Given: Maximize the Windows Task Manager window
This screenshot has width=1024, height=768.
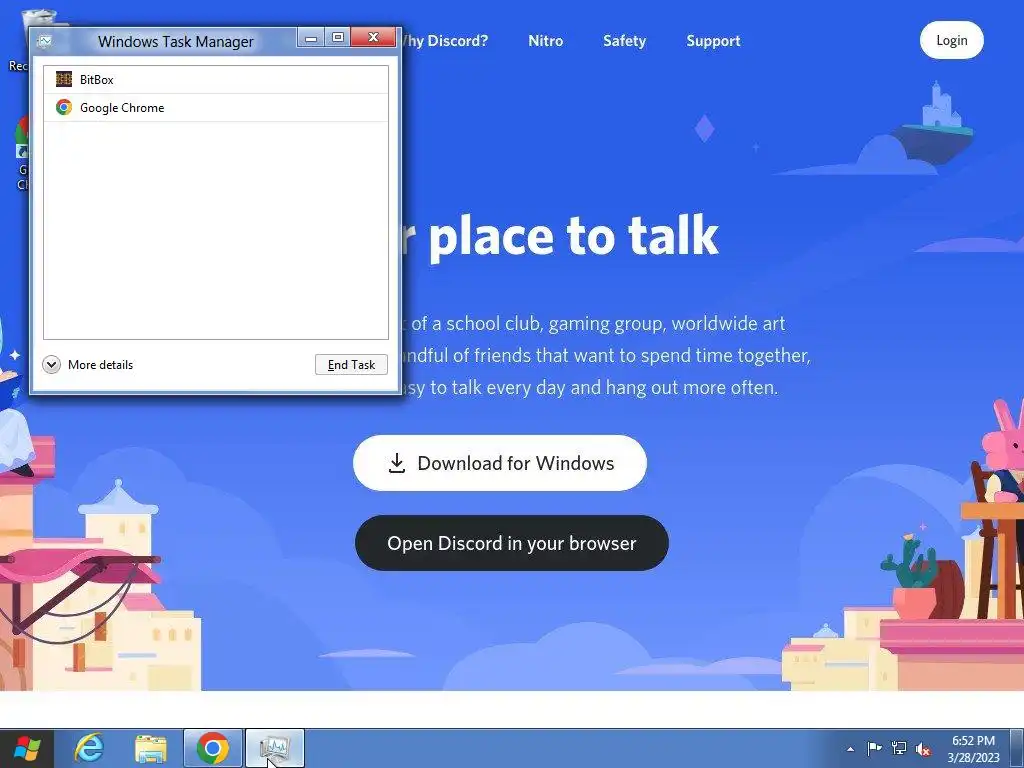Looking at the screenshot, I should point(338,38).
